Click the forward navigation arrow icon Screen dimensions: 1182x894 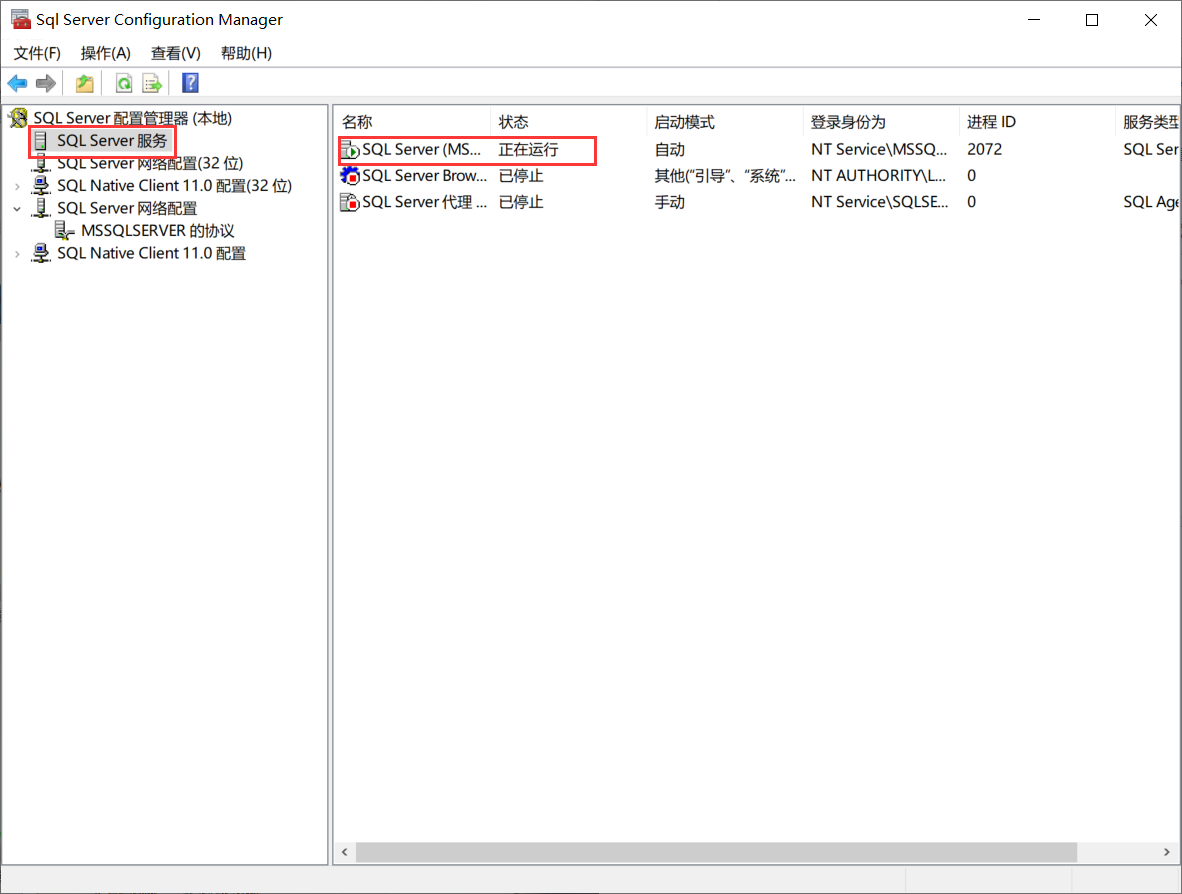tap(45, 82)
